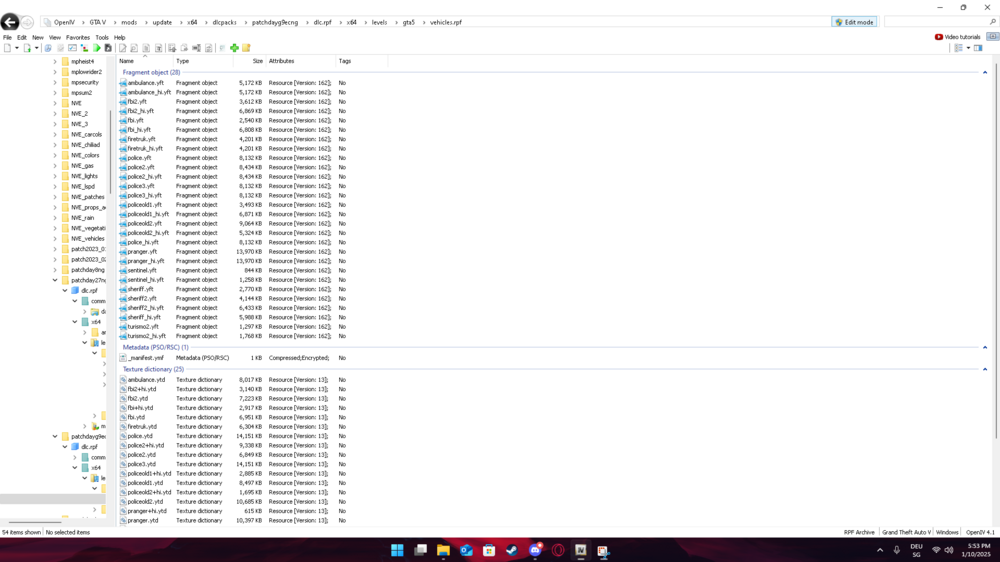Image resolution: width=1000 pixels, height=562 pixels.
Task: Open Discord from the taskbar
Action: (535, 550)
